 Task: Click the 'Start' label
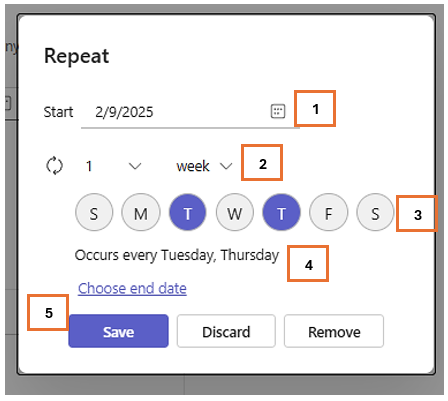click(x=58, y=112)
